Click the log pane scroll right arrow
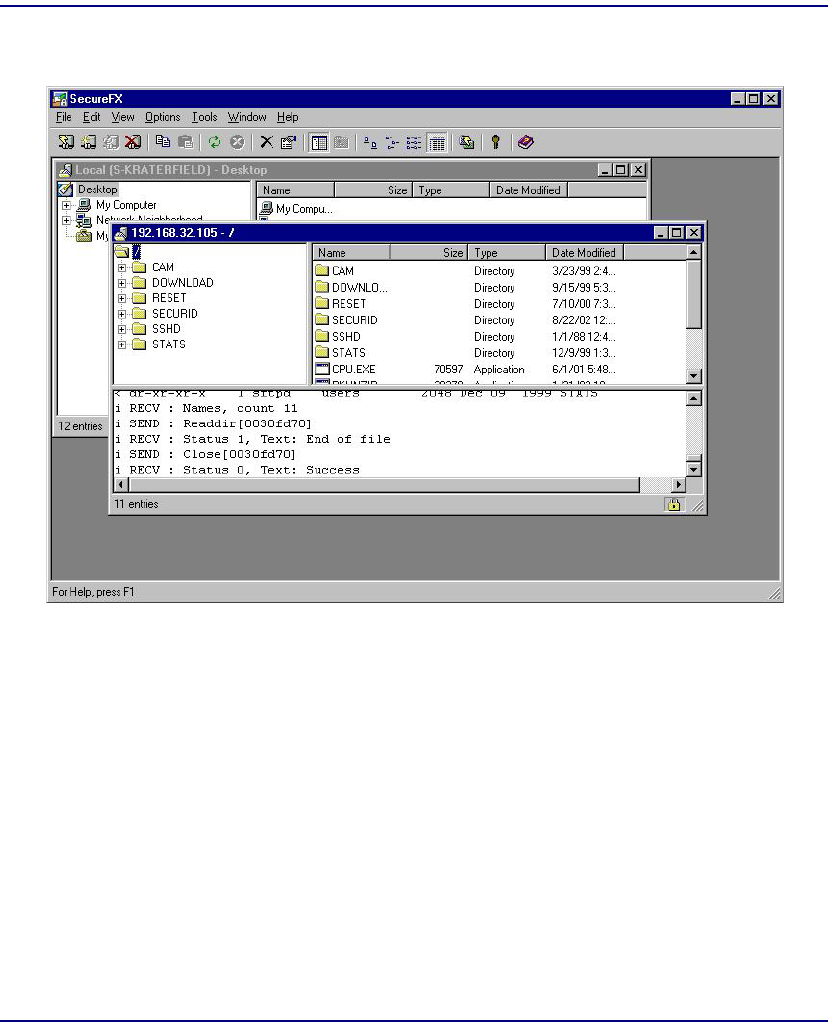This screenshot has height=1031, width=828. (x=679, y=485)
